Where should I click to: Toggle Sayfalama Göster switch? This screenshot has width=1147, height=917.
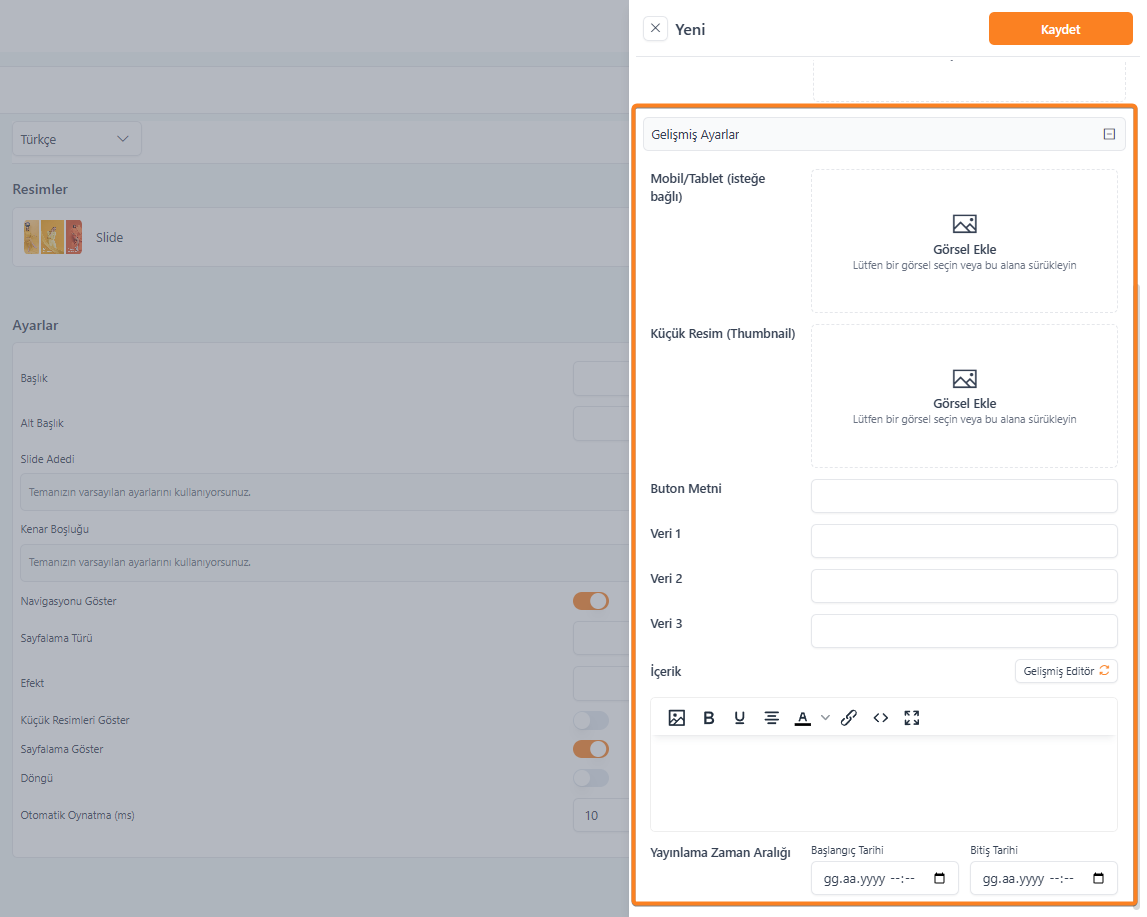pos(591,749)
